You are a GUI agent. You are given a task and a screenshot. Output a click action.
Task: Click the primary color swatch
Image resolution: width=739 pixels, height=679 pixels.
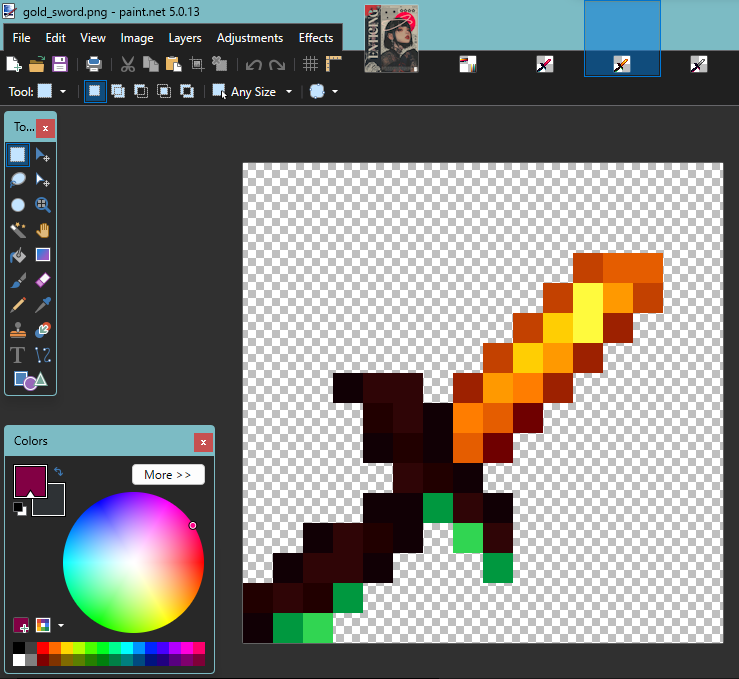tap(30, 481)
